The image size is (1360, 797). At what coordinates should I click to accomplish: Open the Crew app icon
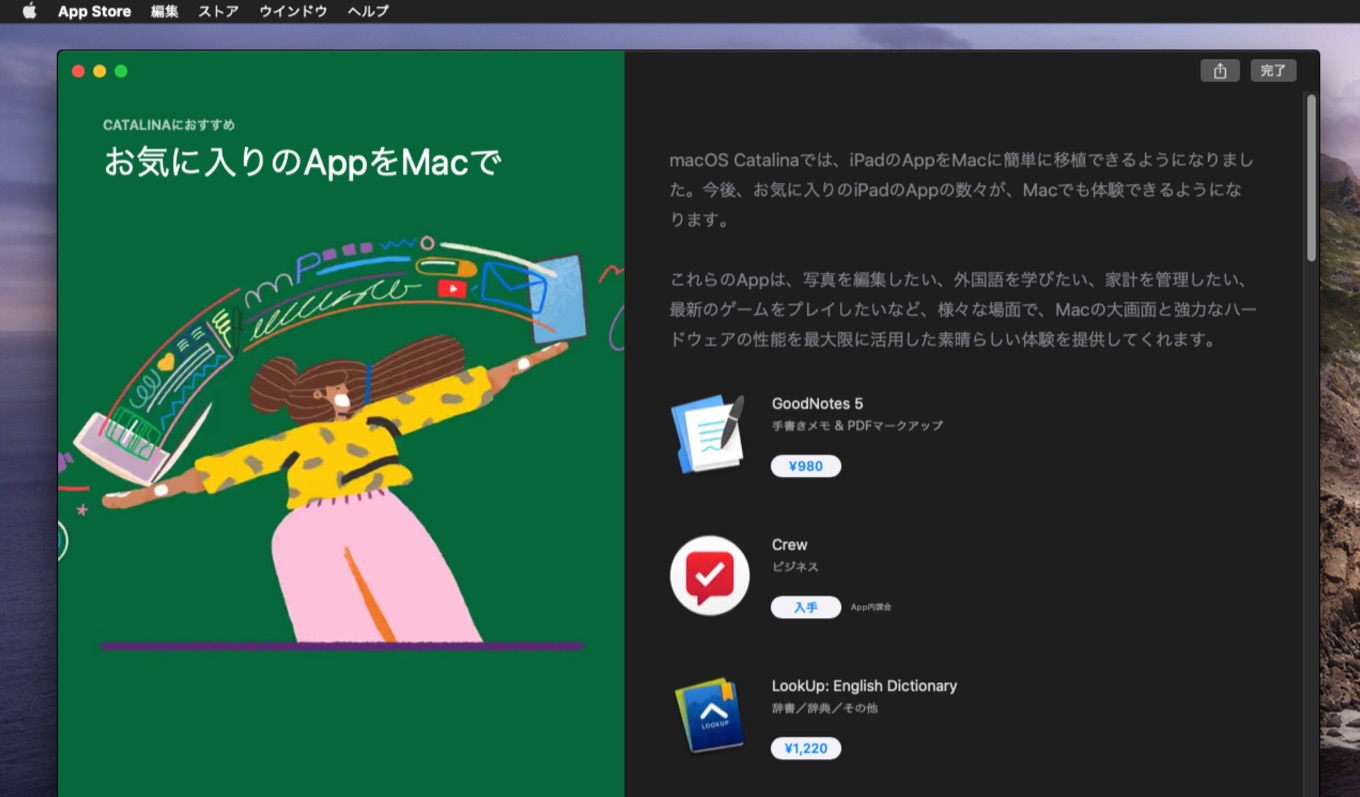709,575
